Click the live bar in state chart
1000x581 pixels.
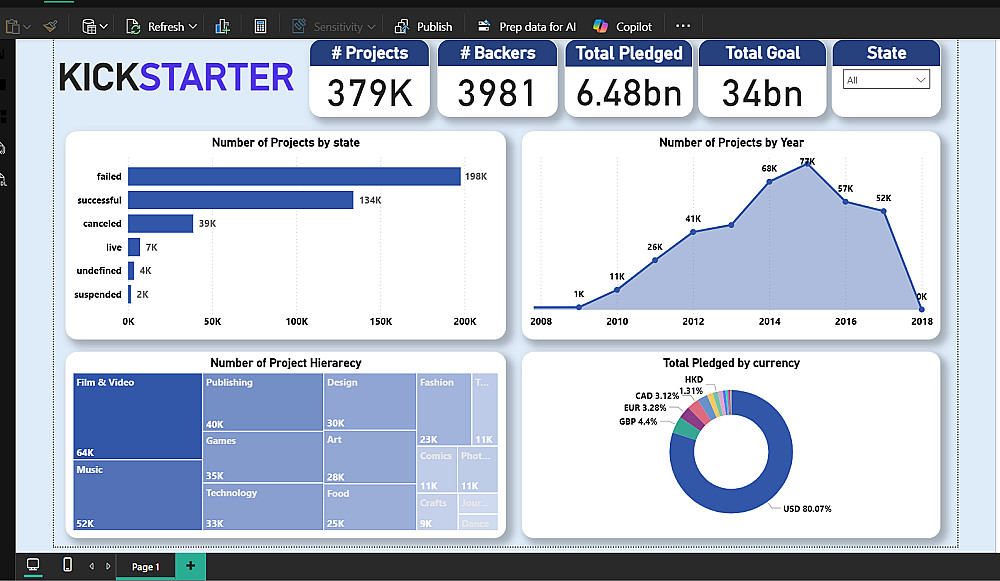click(134, 247)
